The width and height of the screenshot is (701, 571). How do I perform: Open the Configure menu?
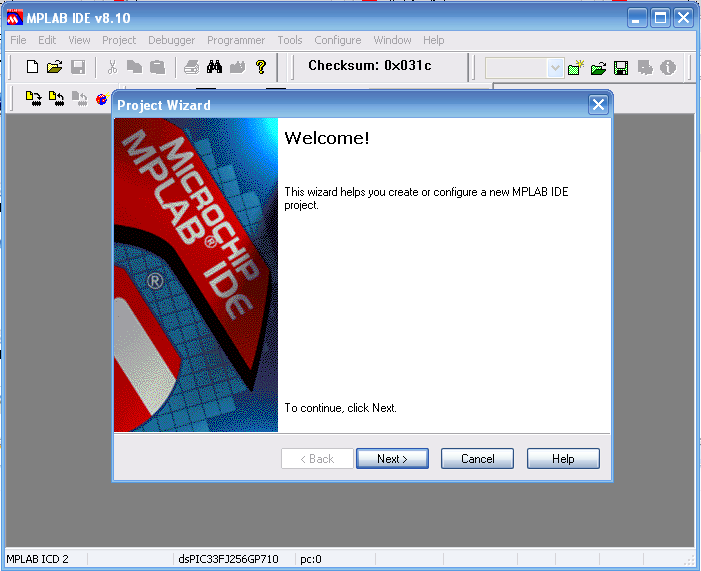[338, 40]
